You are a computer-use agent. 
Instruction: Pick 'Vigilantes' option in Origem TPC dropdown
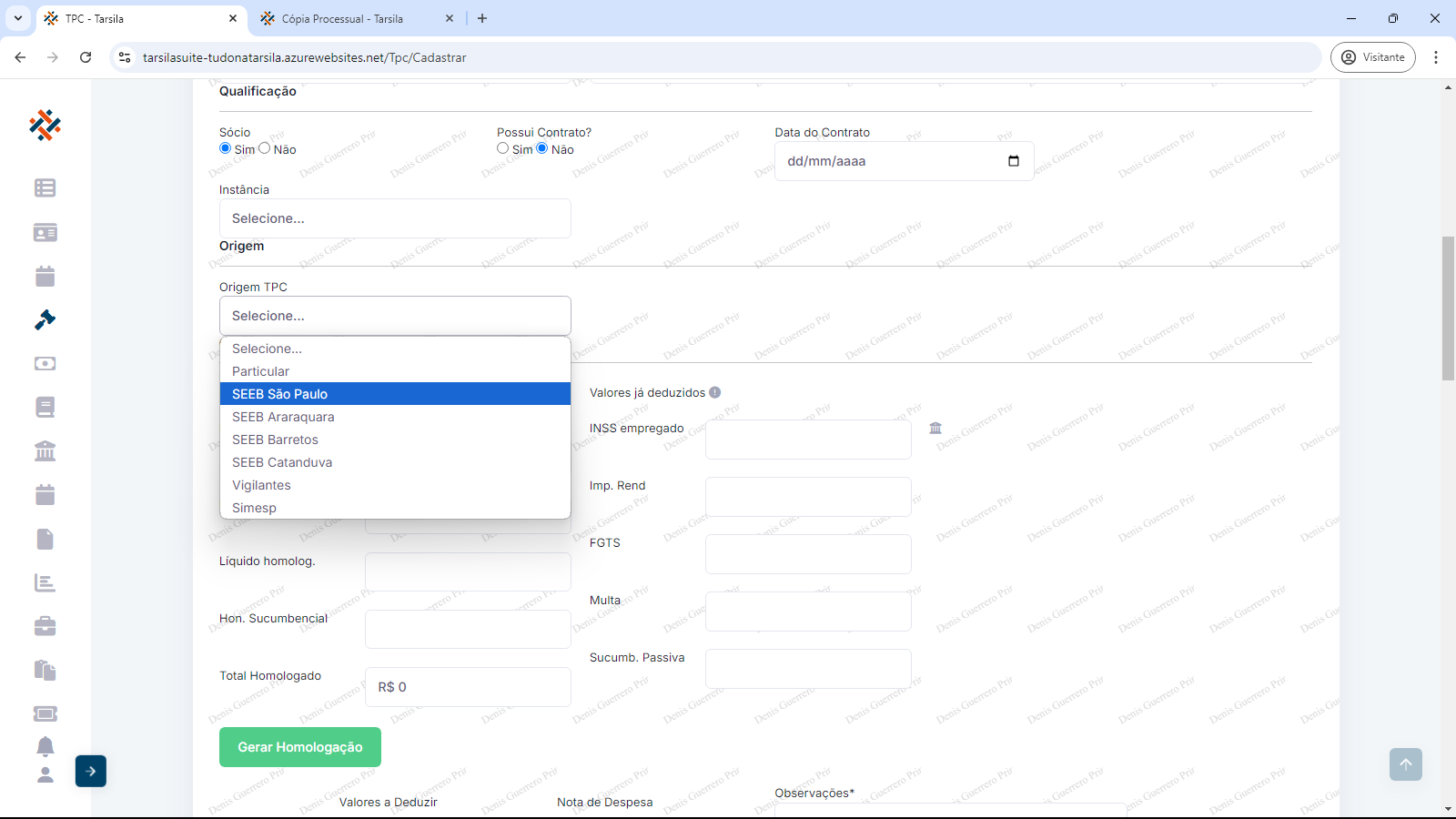click(261, 485)
